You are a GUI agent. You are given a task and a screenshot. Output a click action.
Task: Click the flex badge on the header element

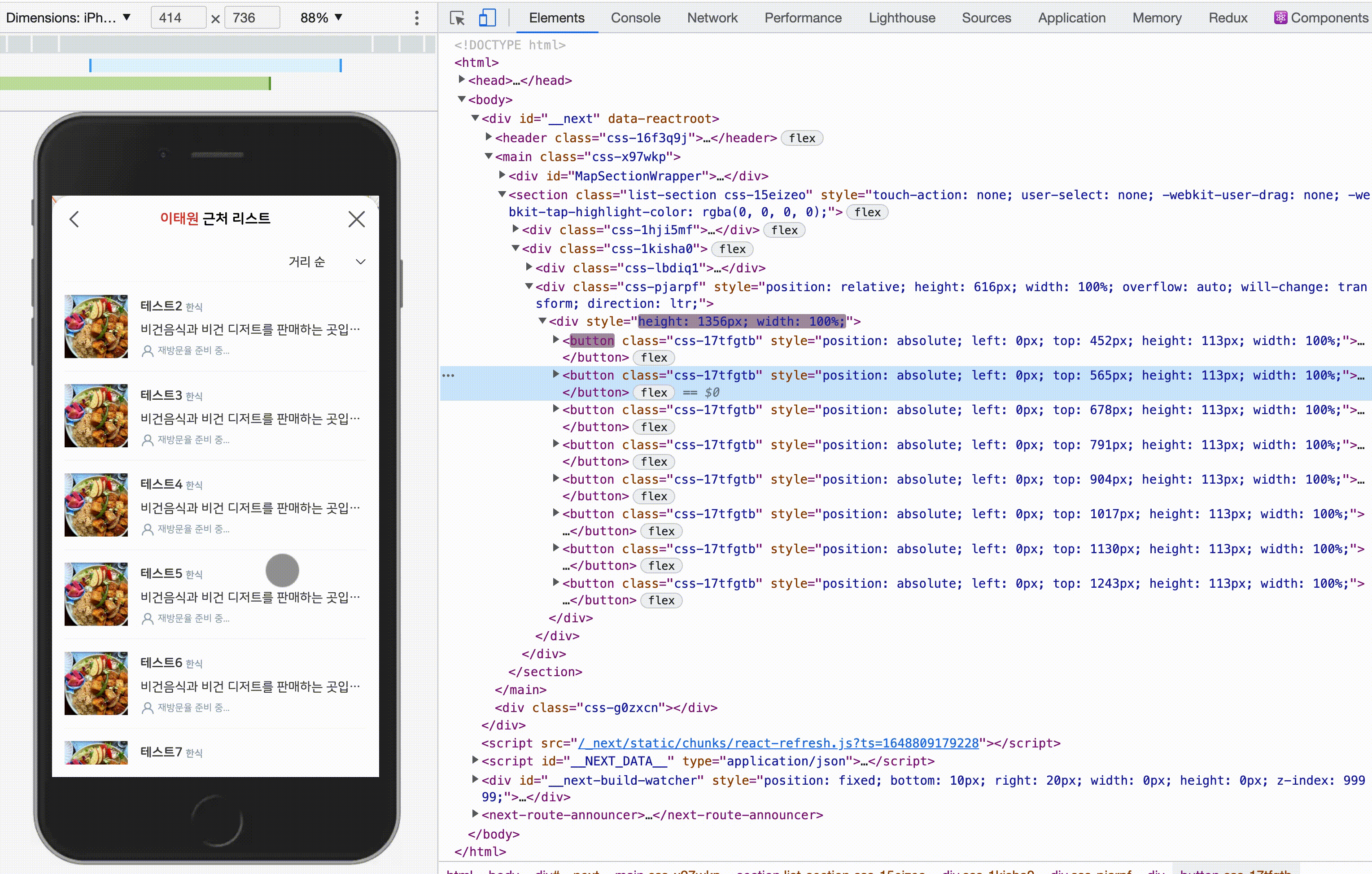(802, 139)
